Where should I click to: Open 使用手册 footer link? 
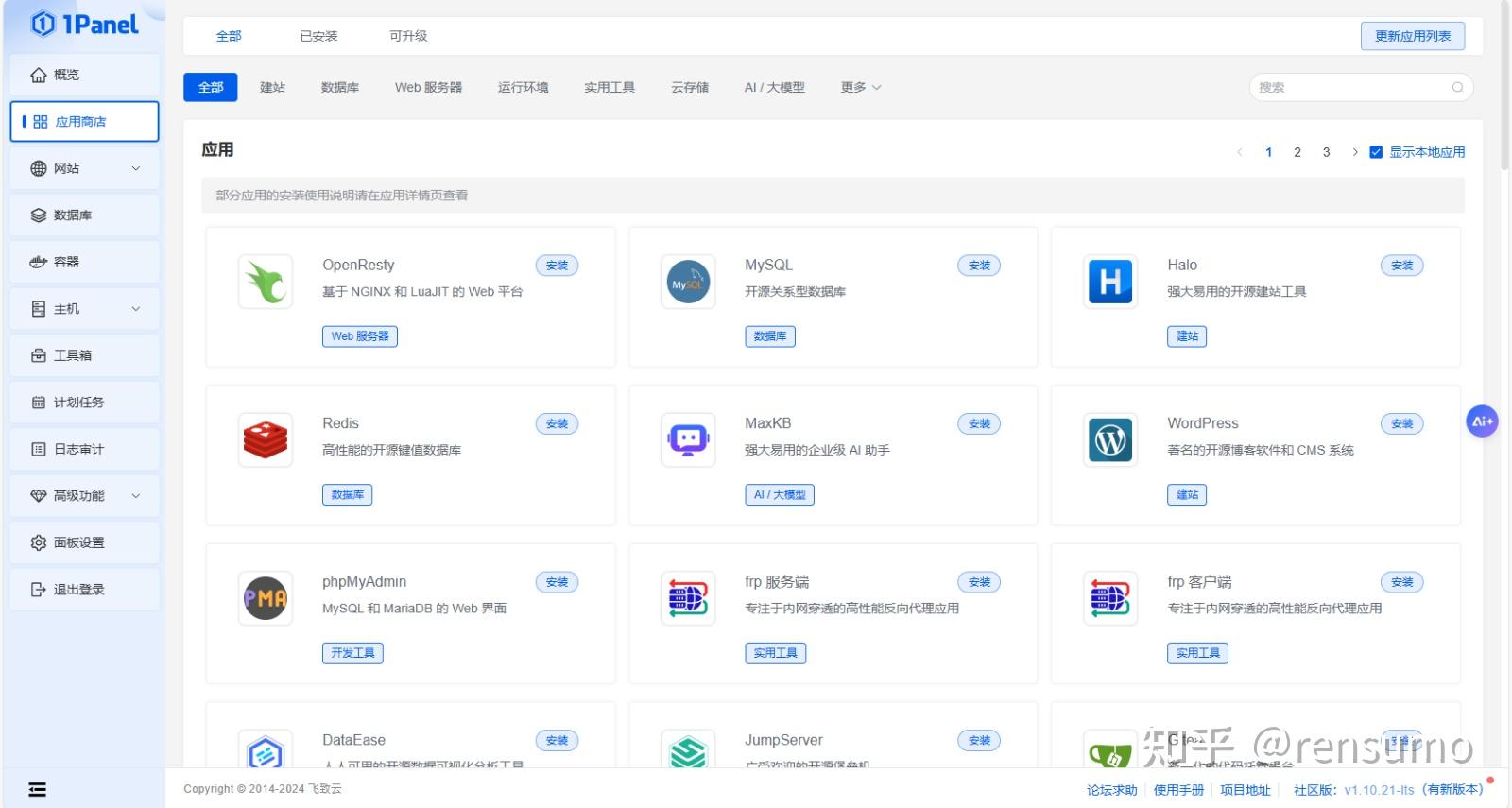coord(1178,790)
